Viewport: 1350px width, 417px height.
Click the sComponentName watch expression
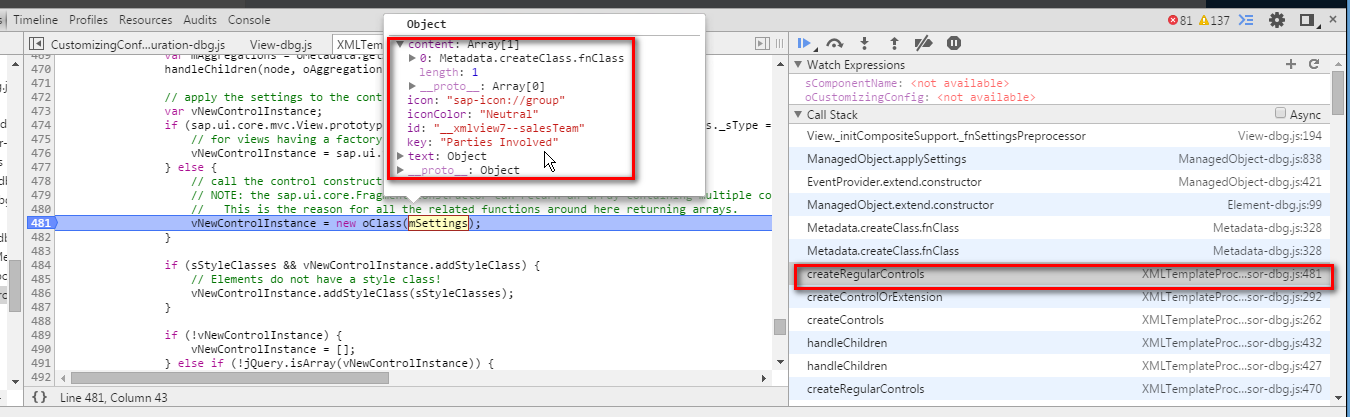click(x=906, y=83)
